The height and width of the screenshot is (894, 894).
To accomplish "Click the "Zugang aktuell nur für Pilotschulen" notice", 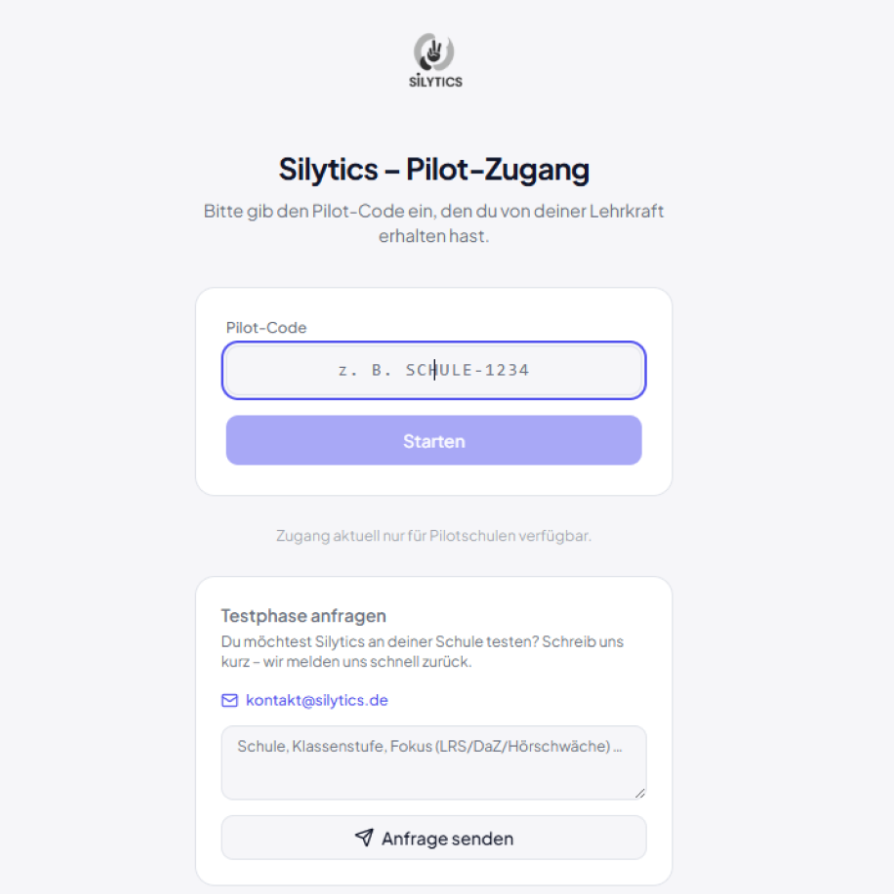I will pyautogui.click(x=434, y=536).
